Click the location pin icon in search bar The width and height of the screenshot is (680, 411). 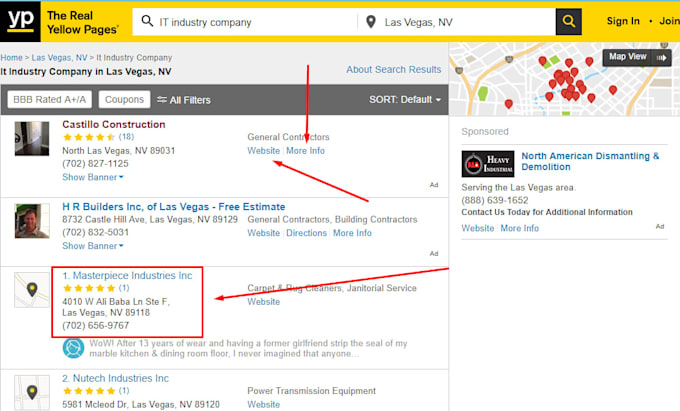(x=371, y=22)
